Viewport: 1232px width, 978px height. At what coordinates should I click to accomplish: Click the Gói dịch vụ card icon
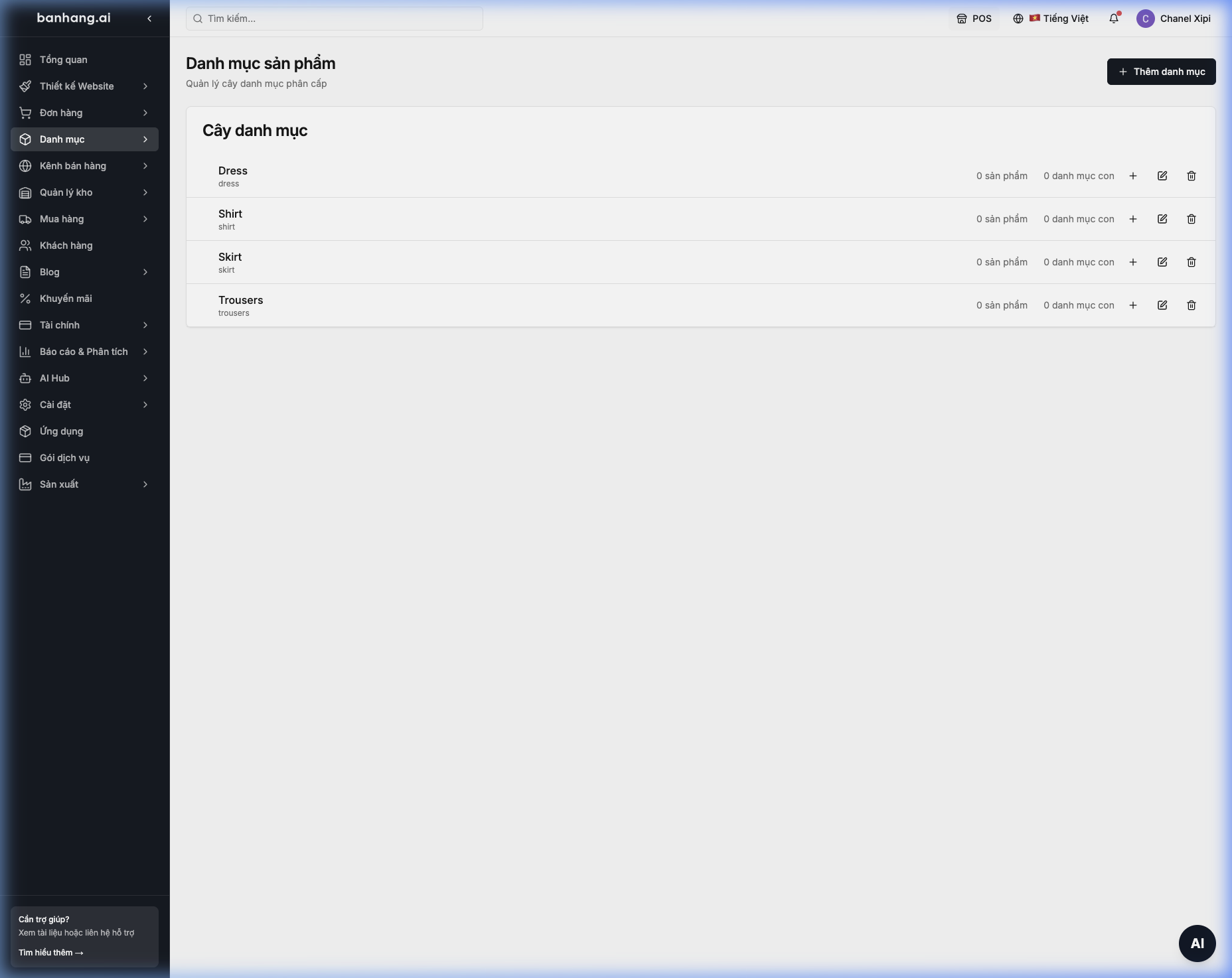[25, 458]
